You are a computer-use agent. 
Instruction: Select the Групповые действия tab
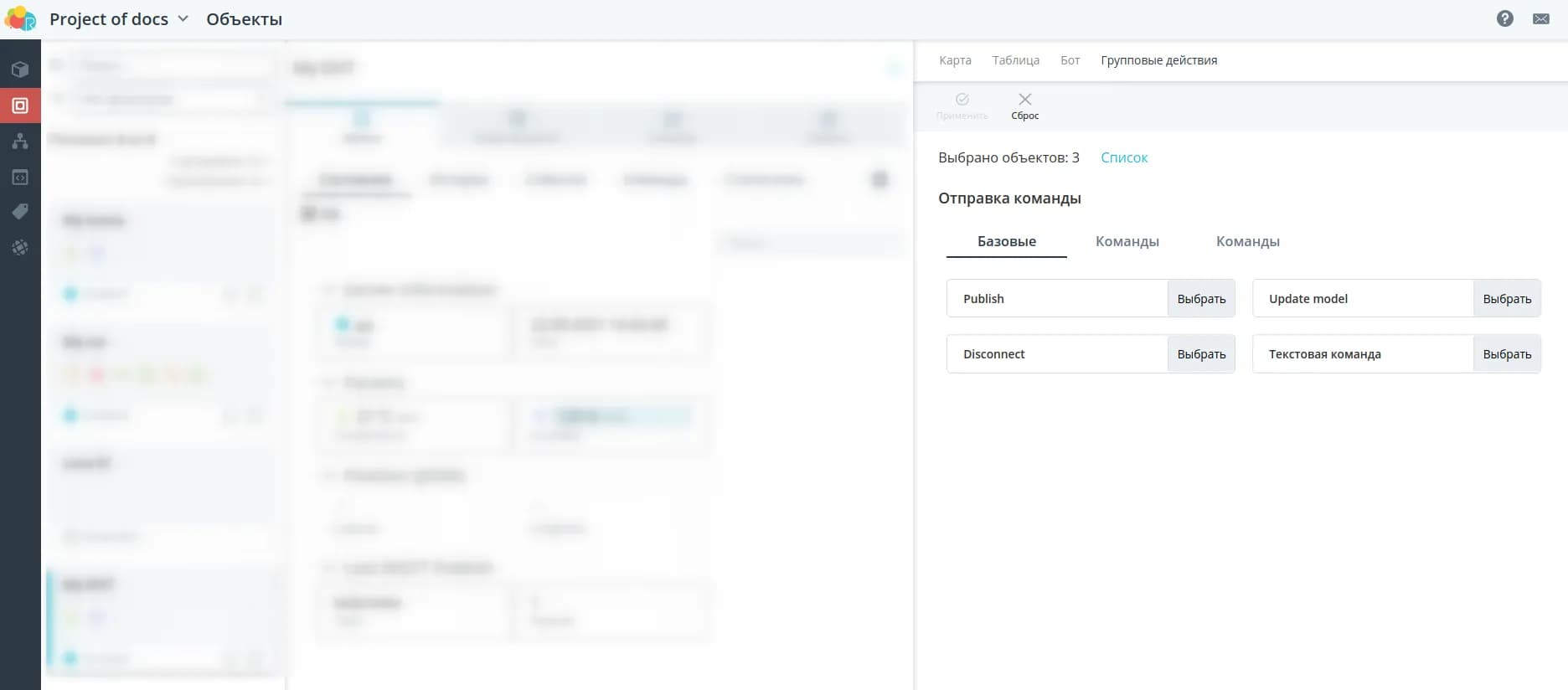pos(1158,60)
